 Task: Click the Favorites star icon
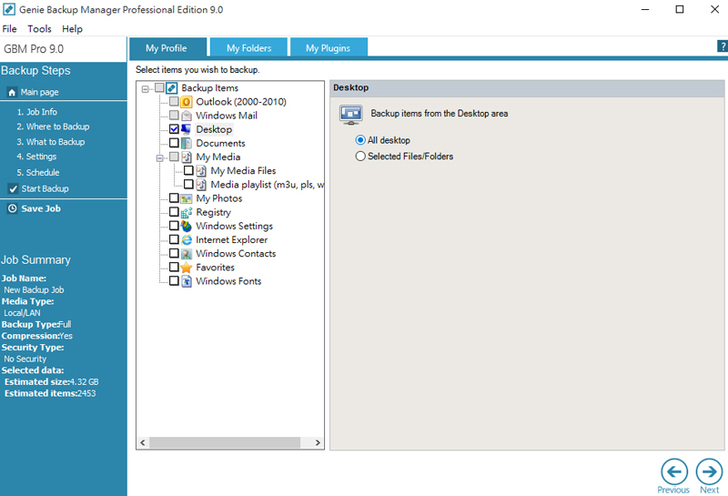[187, 268]
